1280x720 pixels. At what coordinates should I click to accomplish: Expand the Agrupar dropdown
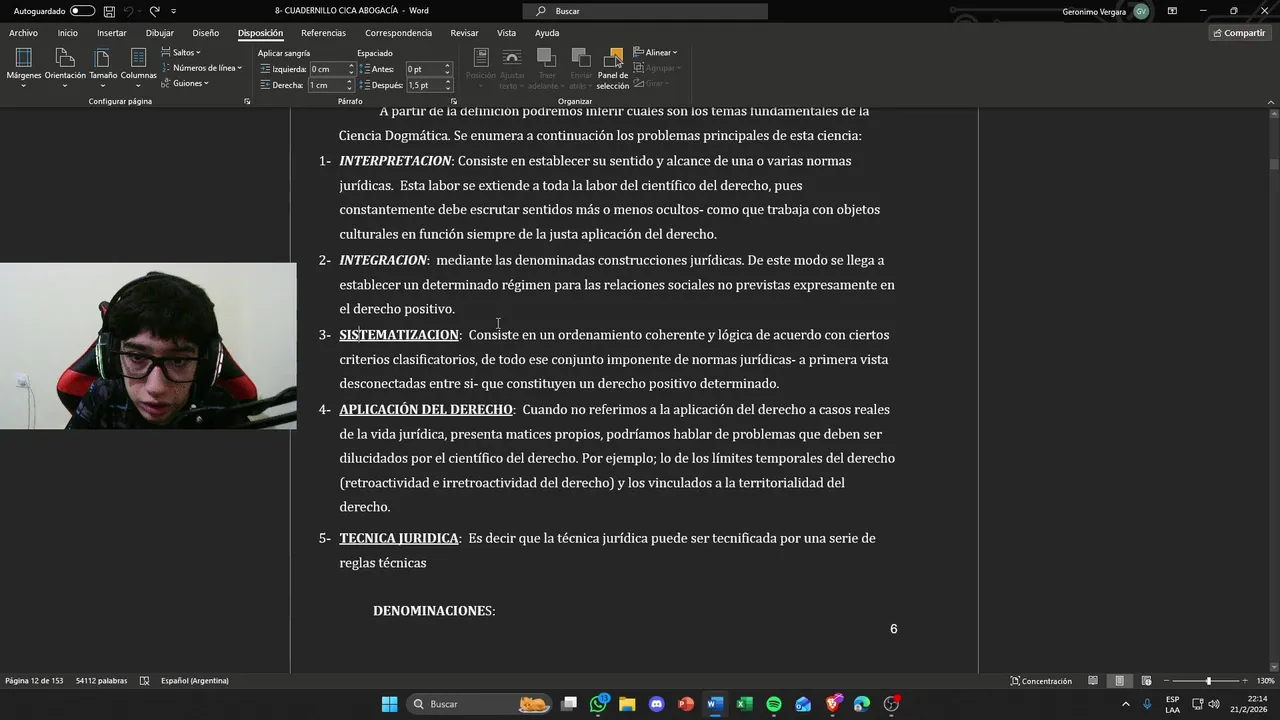pyautogui.click(x=657, y=68)
